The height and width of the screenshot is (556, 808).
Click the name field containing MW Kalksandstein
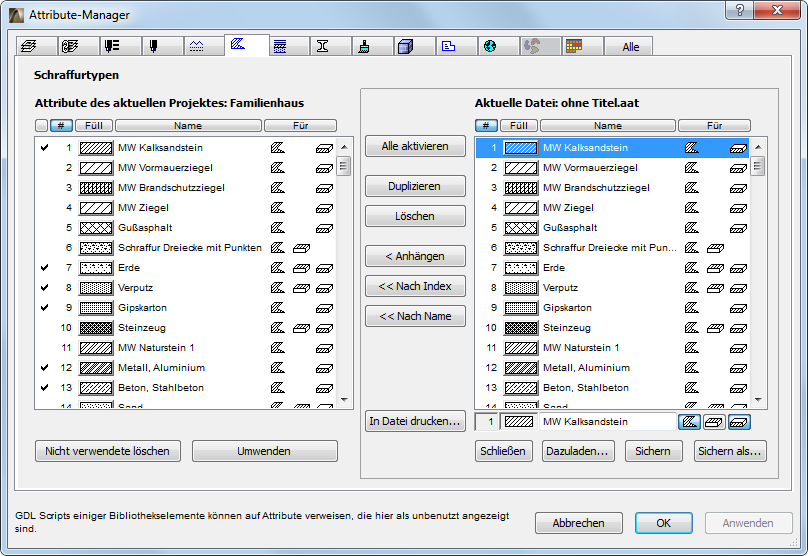point(608,422)
